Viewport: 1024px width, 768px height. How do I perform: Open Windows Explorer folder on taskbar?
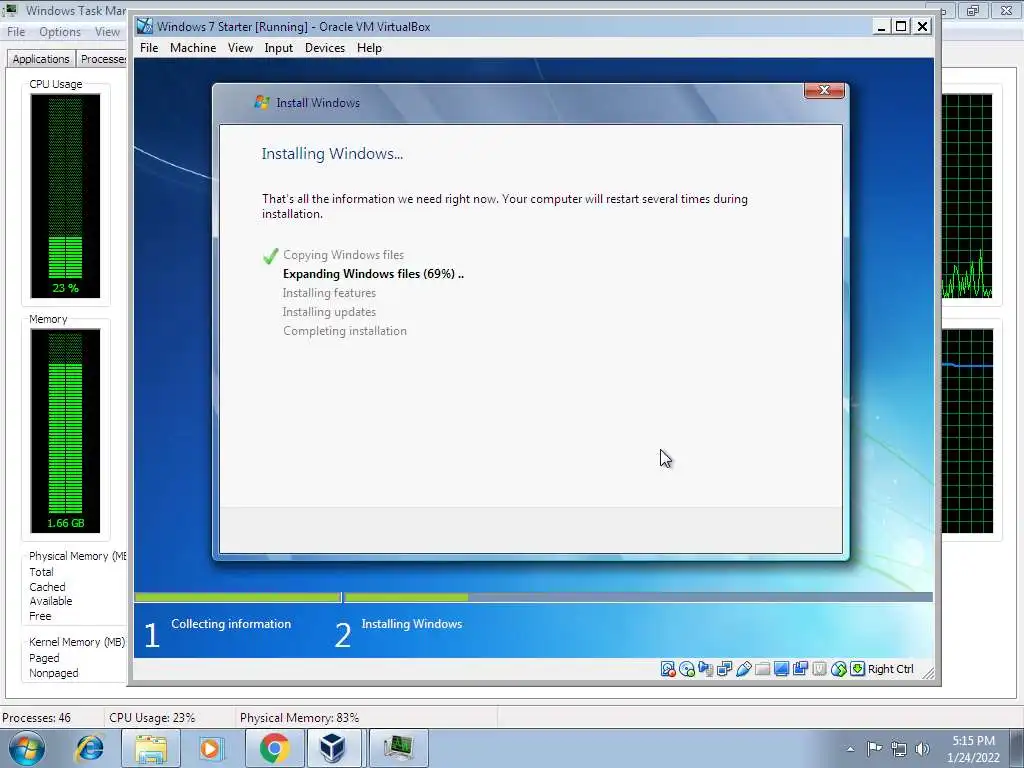[x=151, y=748]
